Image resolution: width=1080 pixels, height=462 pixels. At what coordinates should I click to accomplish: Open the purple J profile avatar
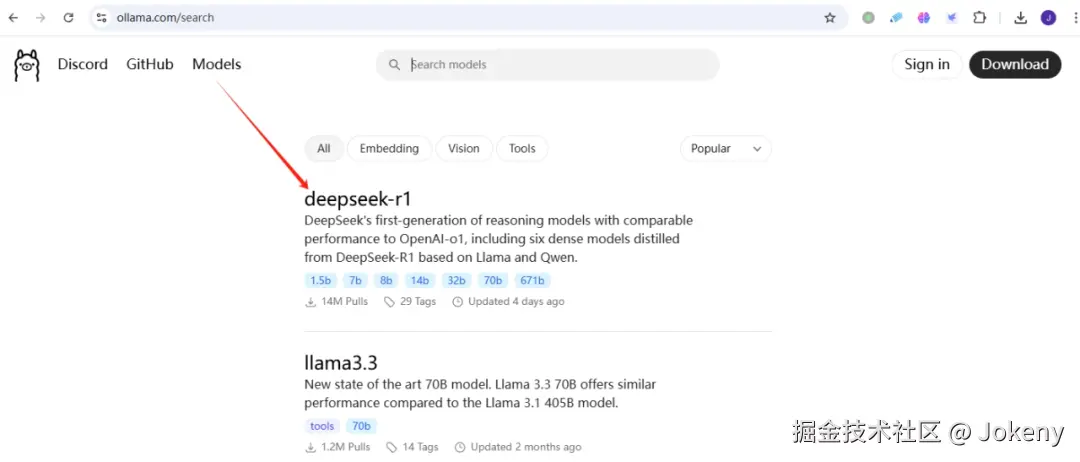tap(1048, 17)
